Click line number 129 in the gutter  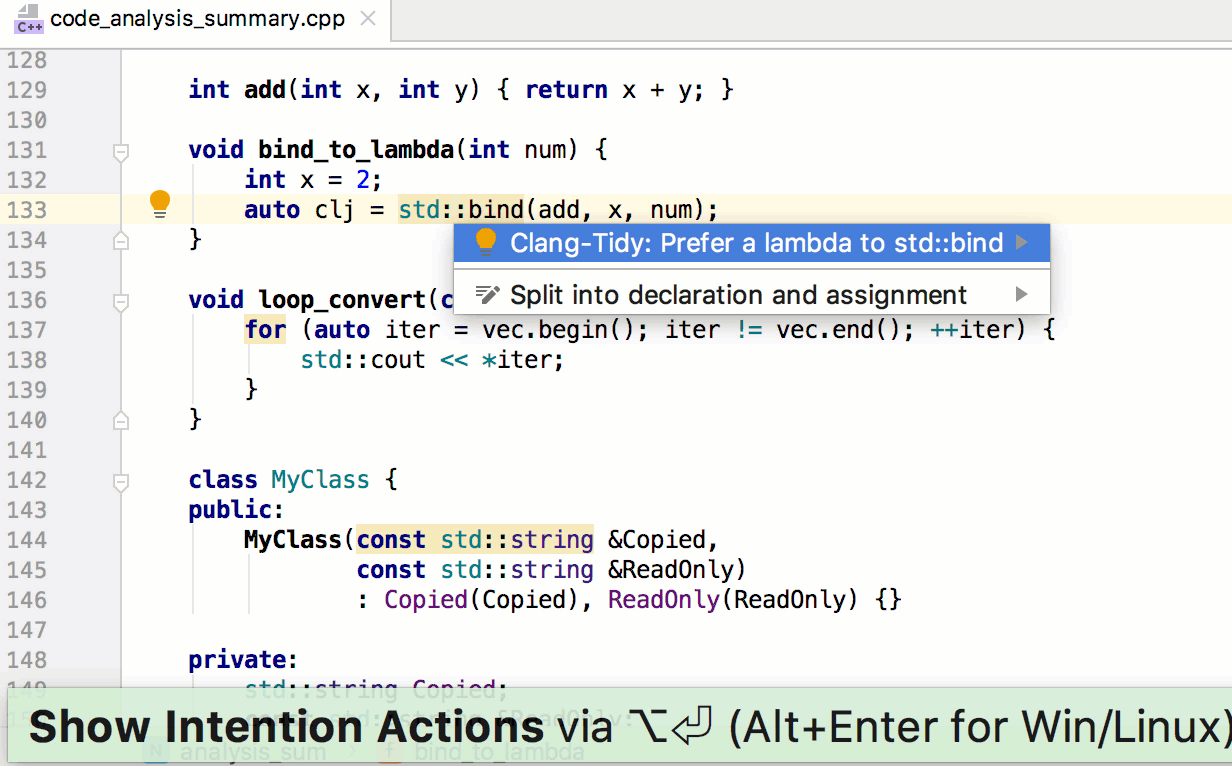26,90
